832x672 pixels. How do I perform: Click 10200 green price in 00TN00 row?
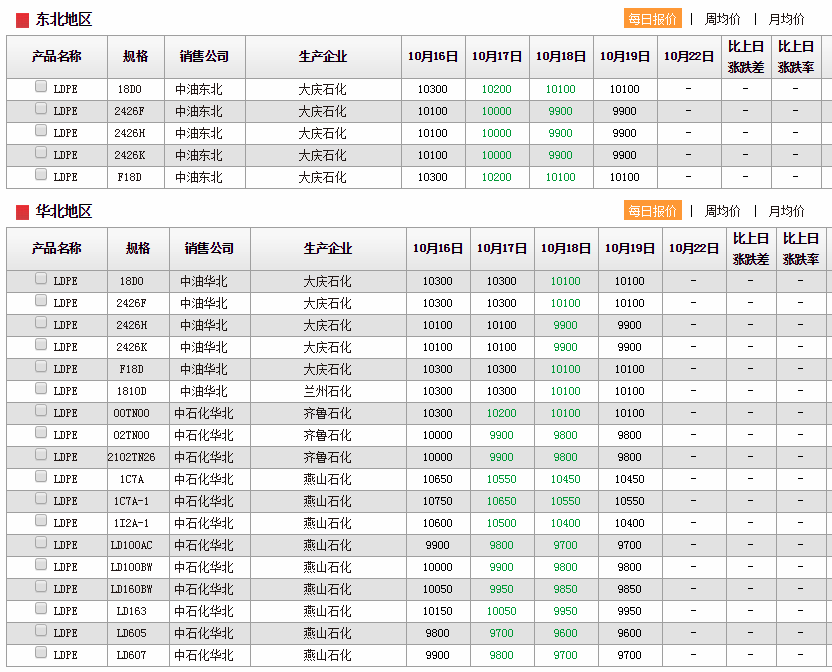coord(501,413)
